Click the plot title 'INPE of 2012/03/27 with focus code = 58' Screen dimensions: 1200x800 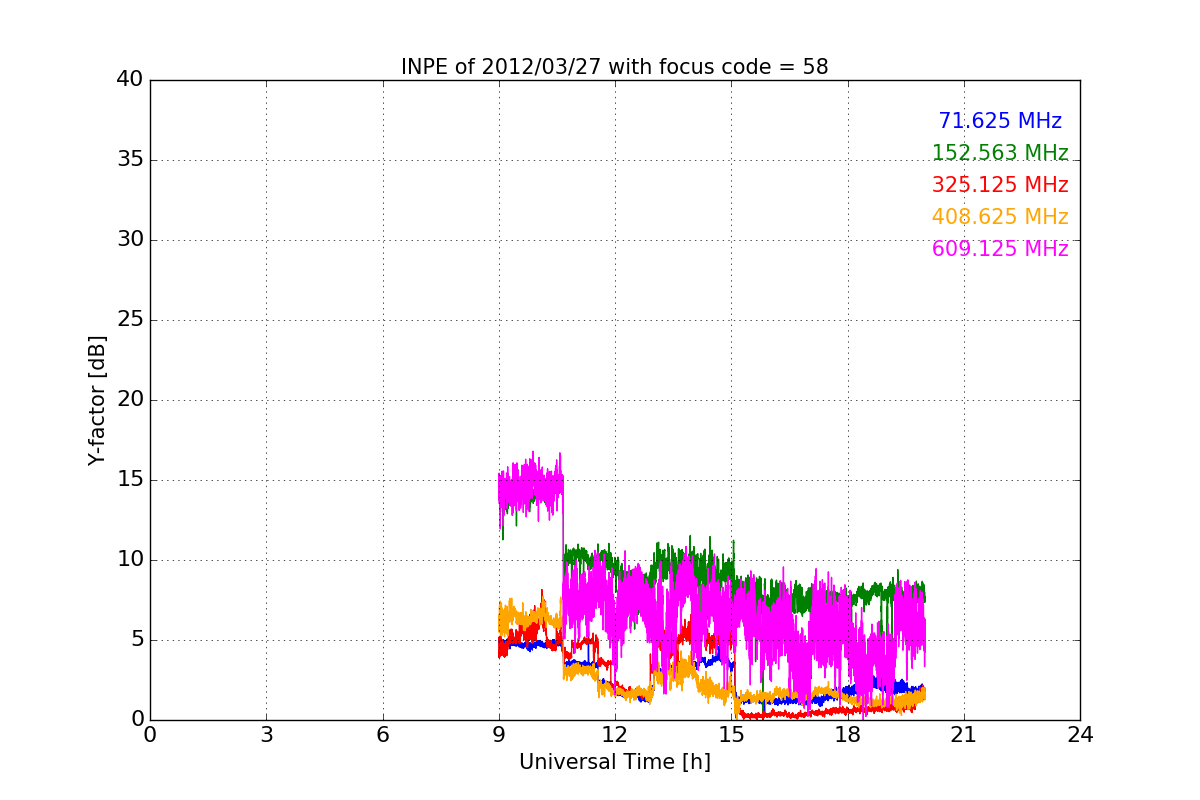(x=614, y=67)
